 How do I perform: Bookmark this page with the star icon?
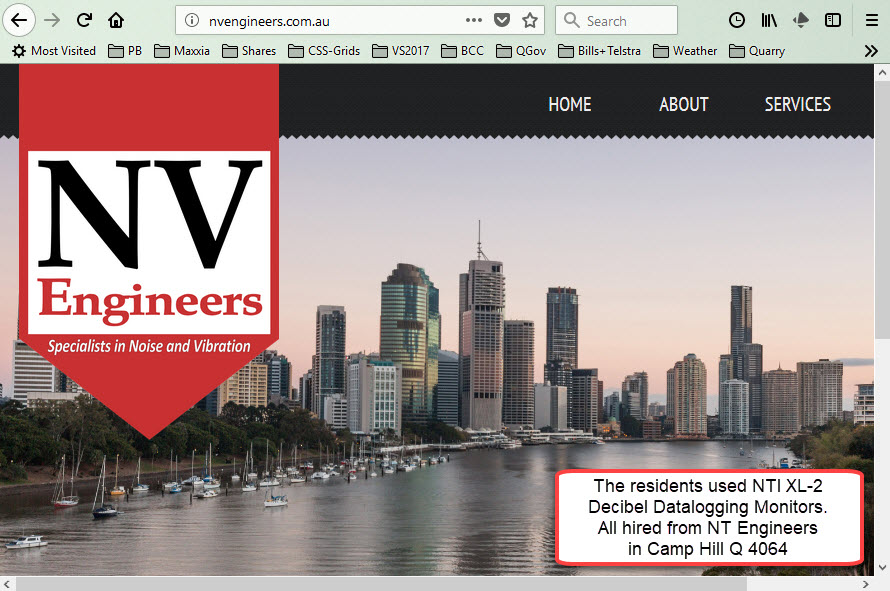[x=530, y=20]
